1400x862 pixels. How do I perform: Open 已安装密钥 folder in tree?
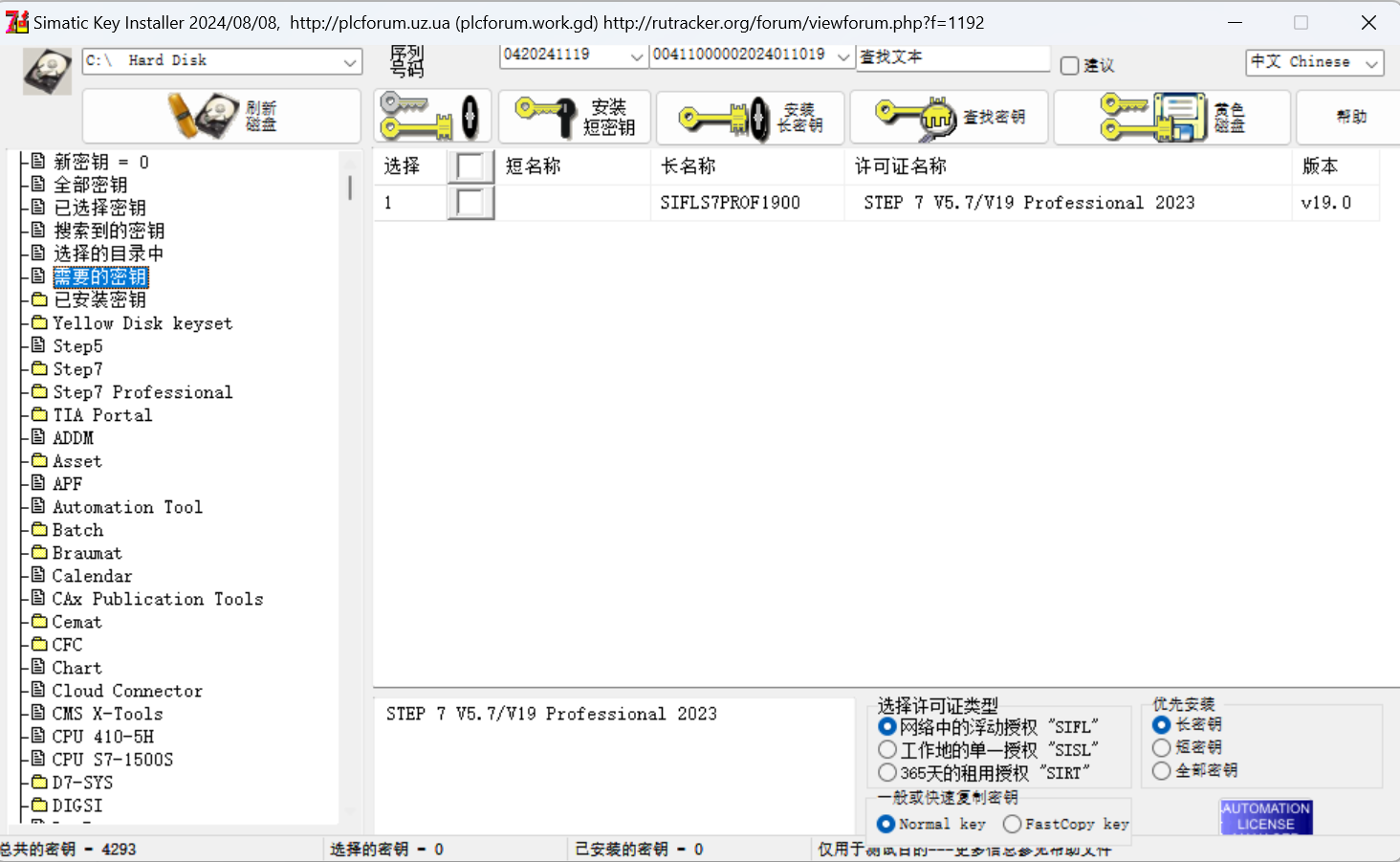coord(99,300)
